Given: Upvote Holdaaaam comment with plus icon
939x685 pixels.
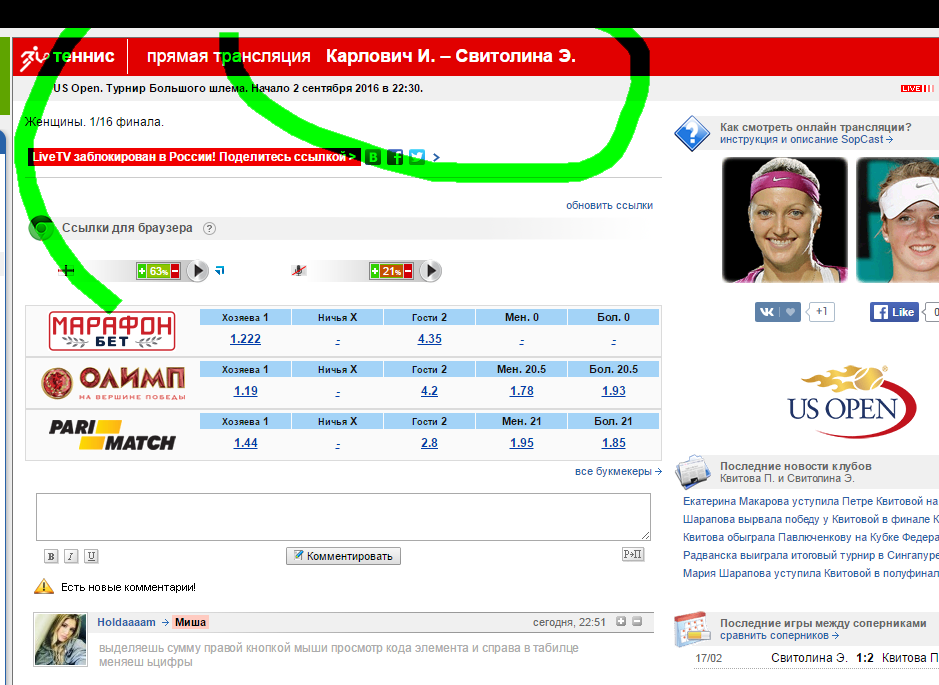Looking at the screenshot, I should coord(621,622).
